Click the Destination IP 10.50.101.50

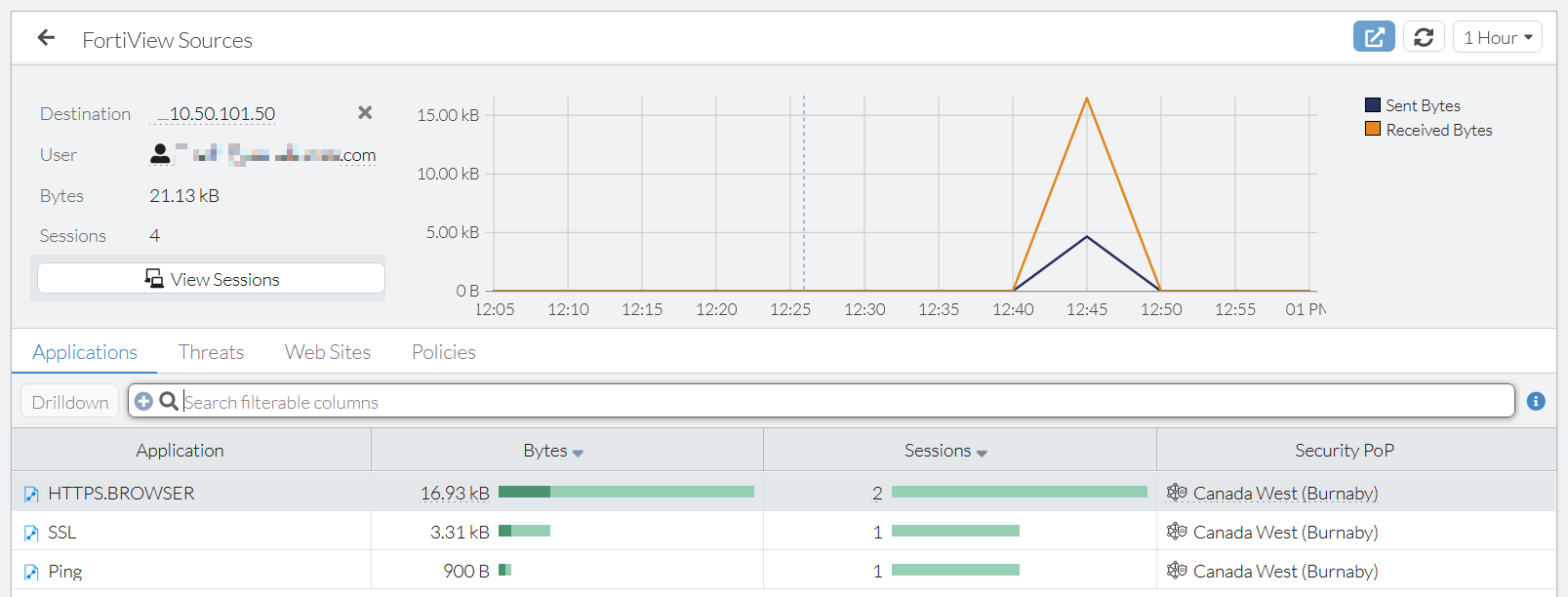(222, 114)
